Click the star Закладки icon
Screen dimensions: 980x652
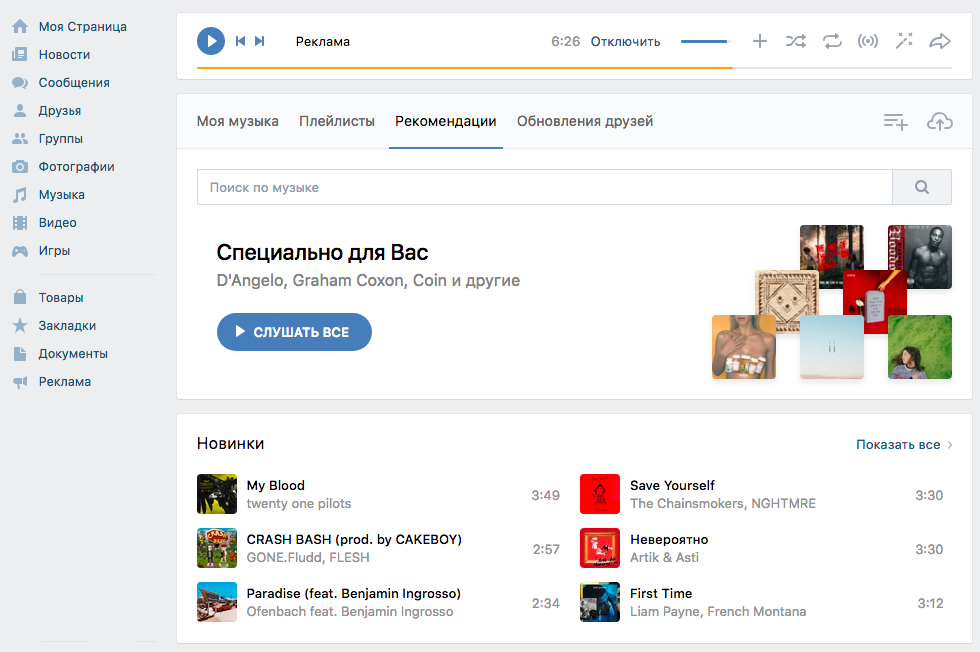coord(20,325)
